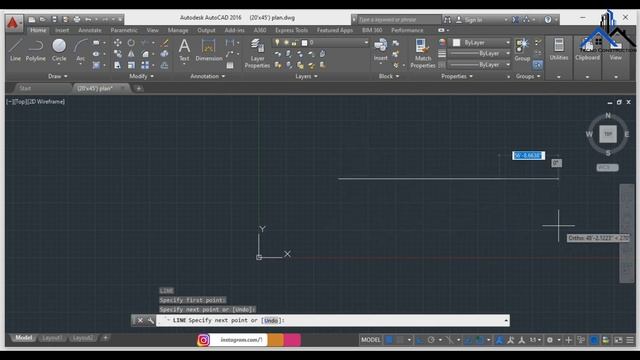Click the Table icon in Annotation panel
The height and width of the screenshot is (360, 640).
[x=230, y=65]
